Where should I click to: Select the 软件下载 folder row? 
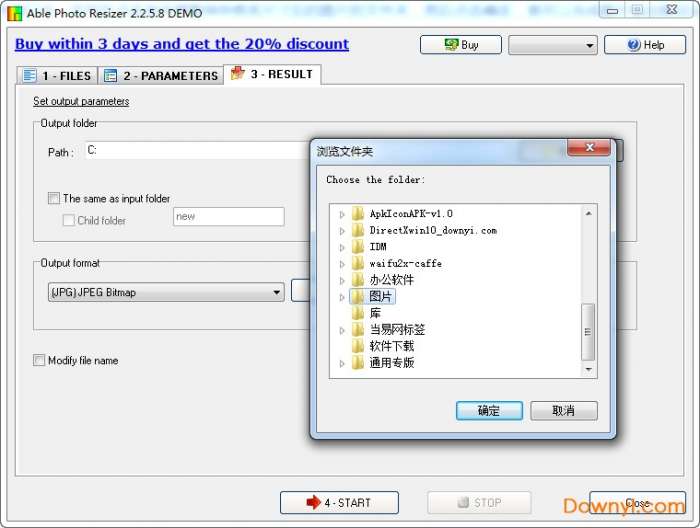pyautogui.click(x=392, y=346)
